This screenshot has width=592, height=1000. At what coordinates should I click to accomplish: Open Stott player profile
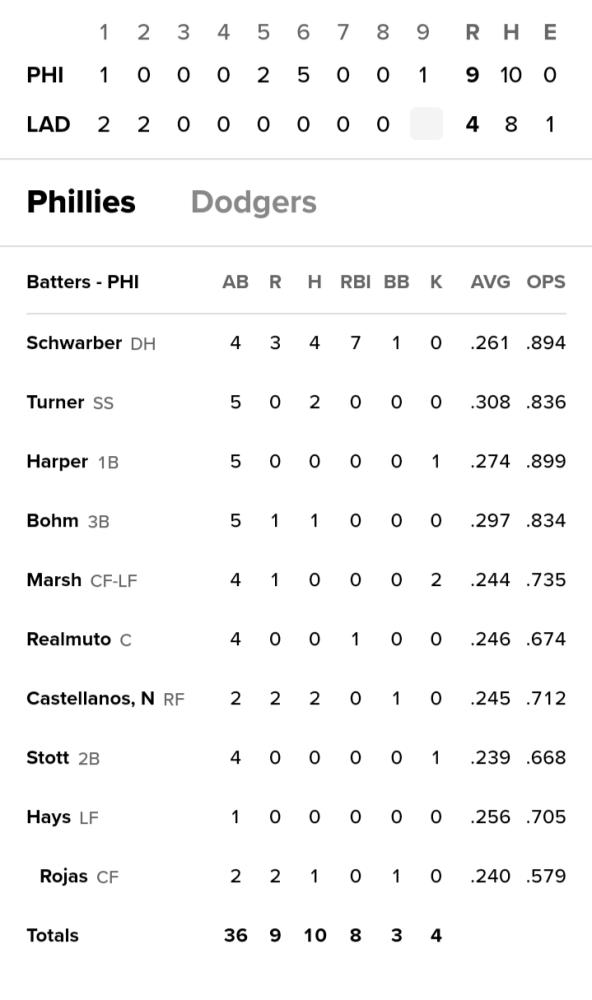point(48,758)
